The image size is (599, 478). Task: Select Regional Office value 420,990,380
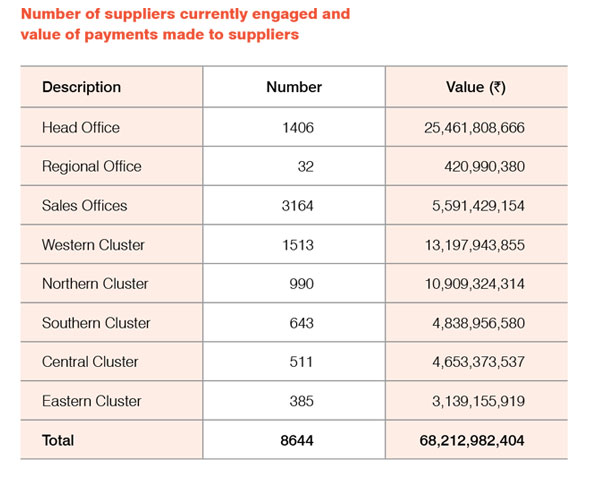(x=484, y=167)
